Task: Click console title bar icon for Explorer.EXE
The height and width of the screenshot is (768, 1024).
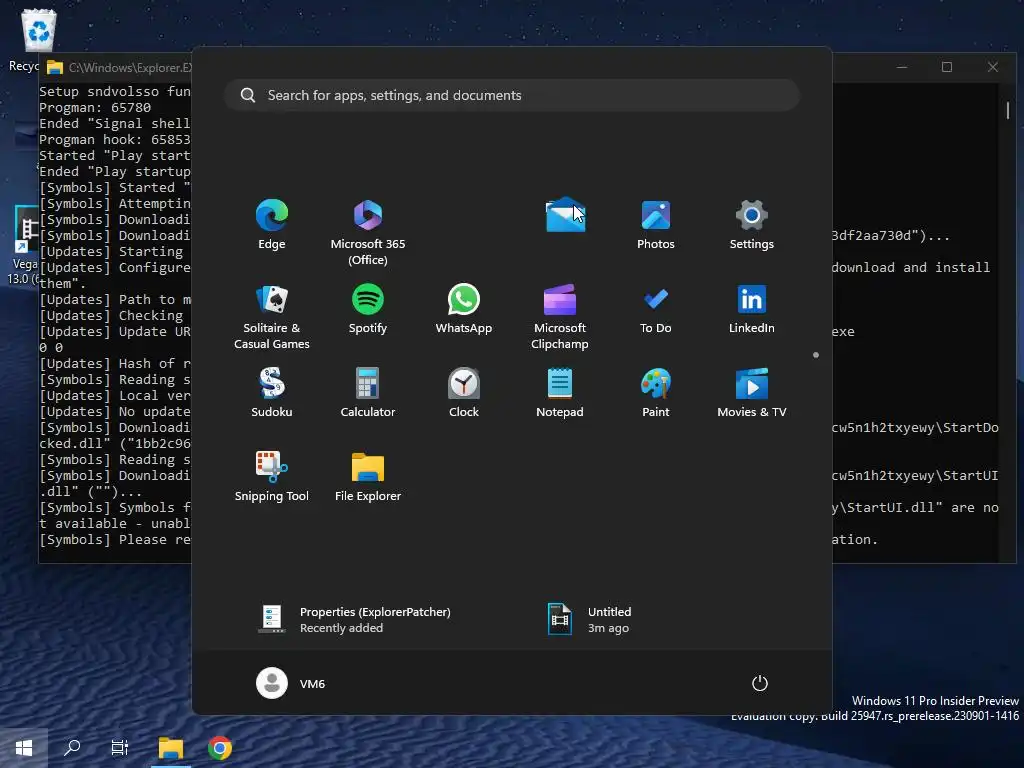Action: (x=55, y=67)
